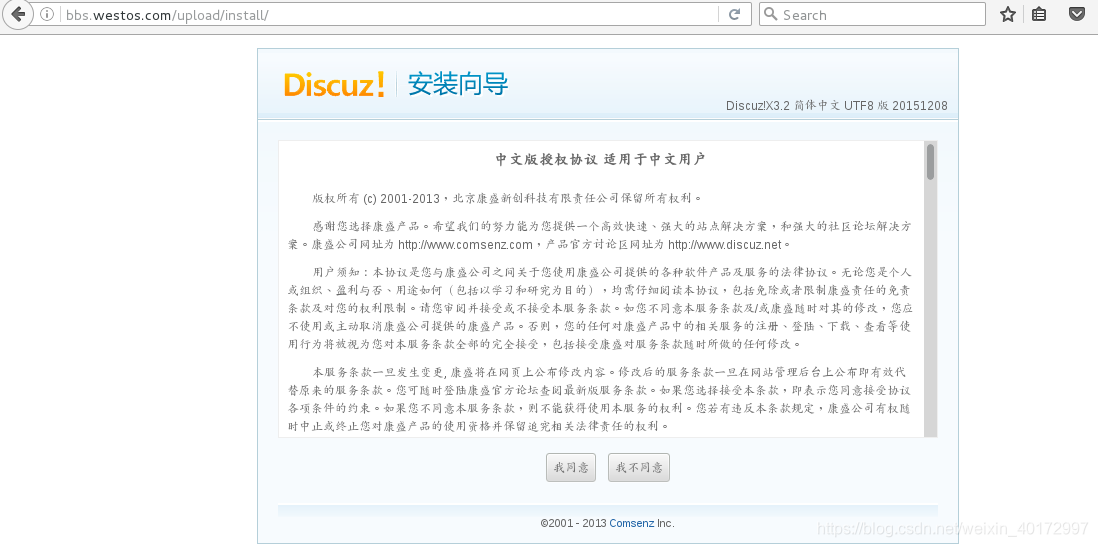Viewport: 1098px width, 547px height.
Task: Open the Comsenz footer link
Action: (632, 523)
